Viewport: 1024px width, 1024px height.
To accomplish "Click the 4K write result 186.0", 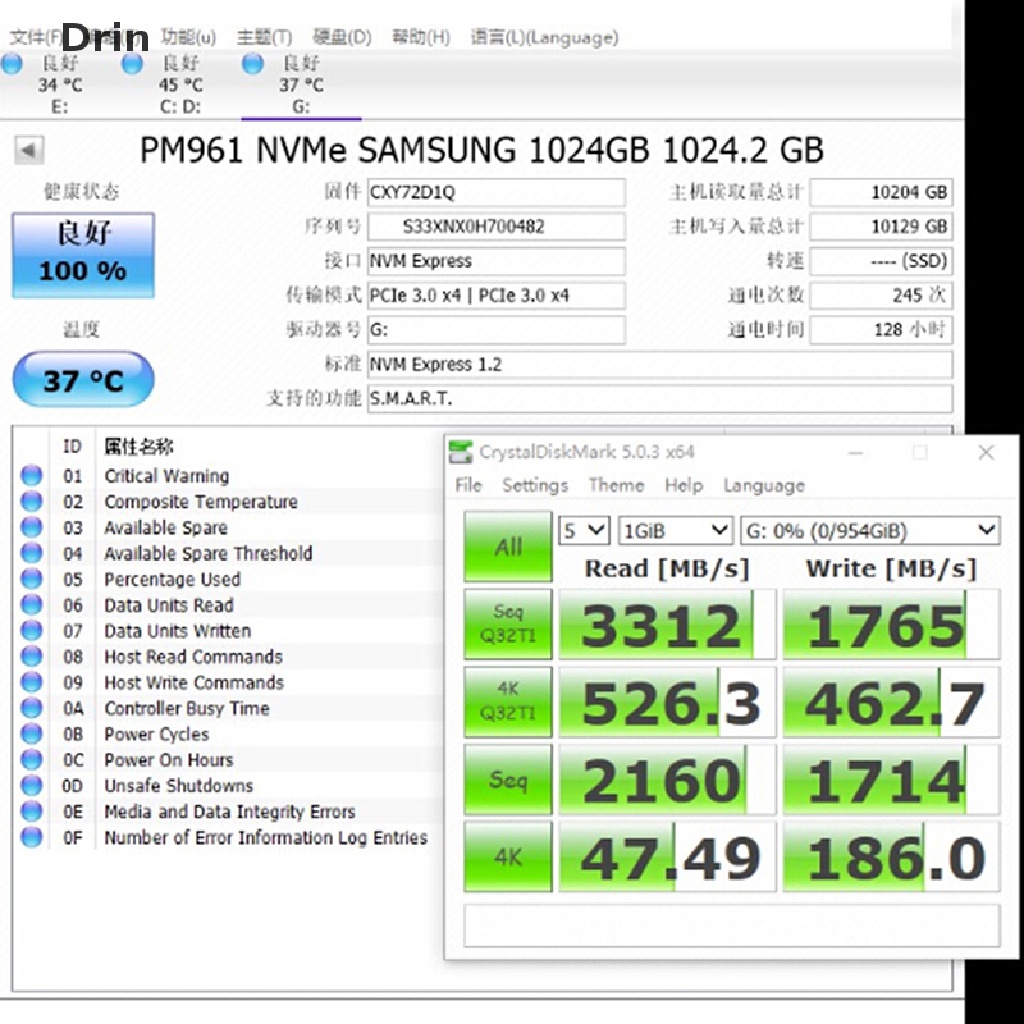I will click(891, 857).
